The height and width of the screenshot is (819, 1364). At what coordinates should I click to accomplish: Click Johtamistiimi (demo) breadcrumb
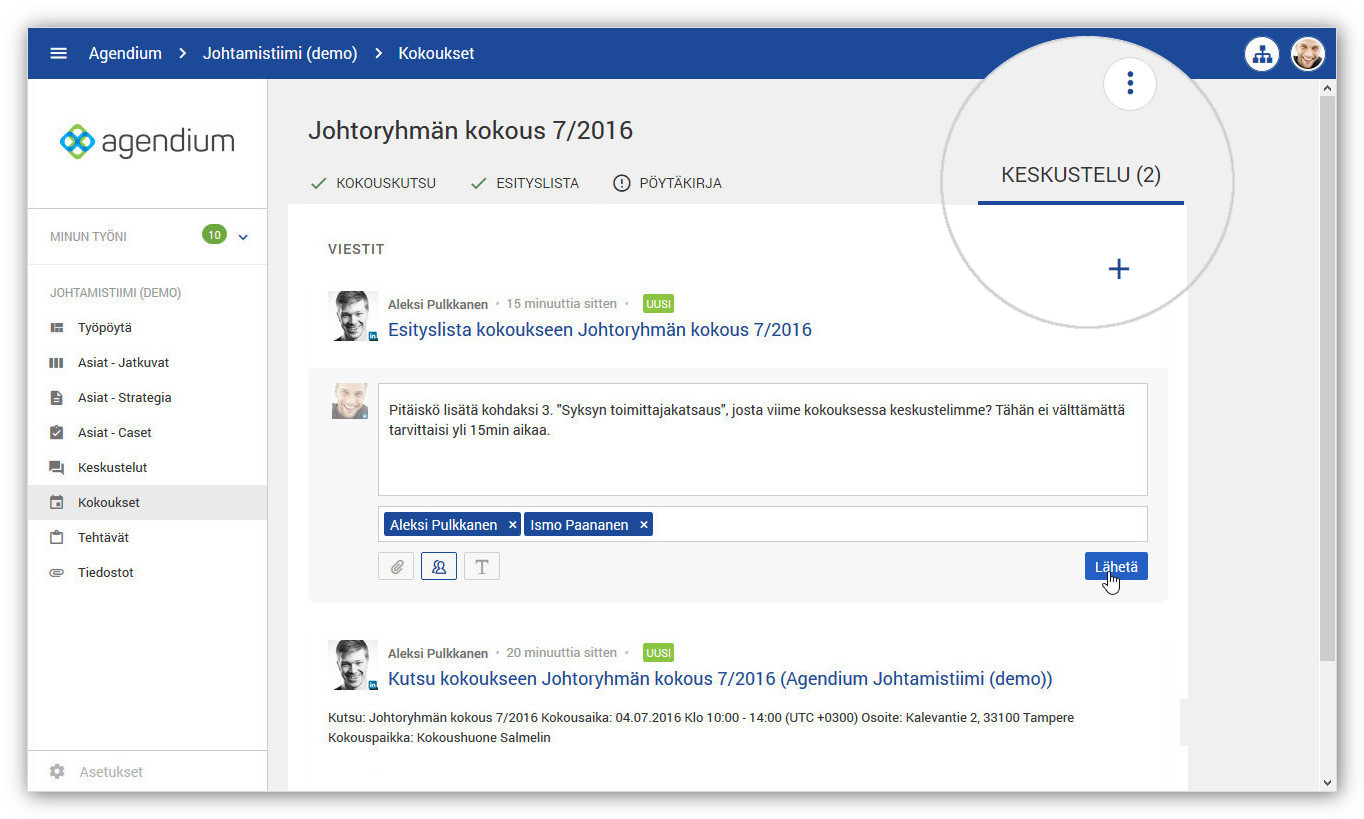(x=280, y=54)
